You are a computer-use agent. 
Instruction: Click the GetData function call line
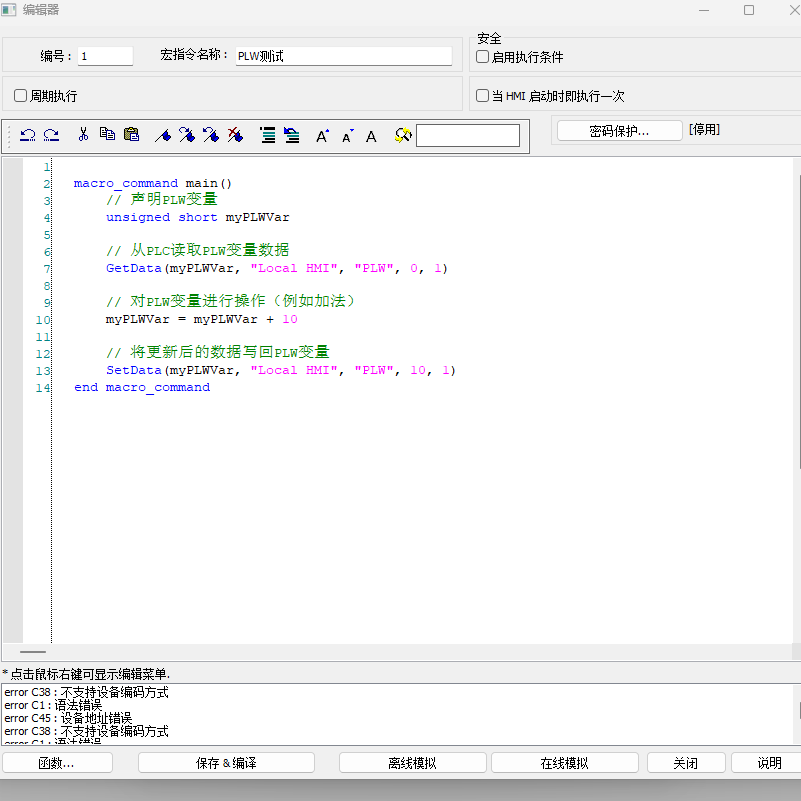coord(277,268)
